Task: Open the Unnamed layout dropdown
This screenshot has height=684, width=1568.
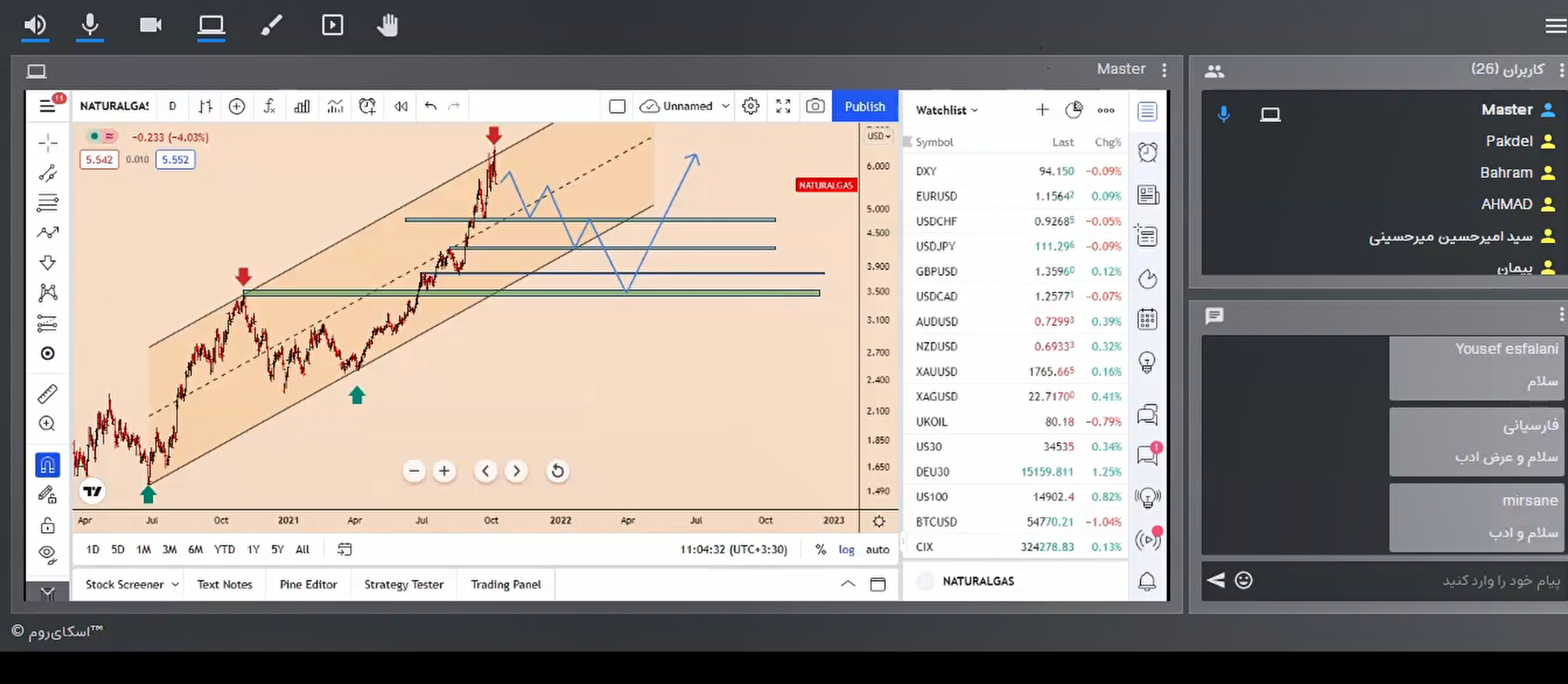Action: pyautogui.click(x=726, y=107)
